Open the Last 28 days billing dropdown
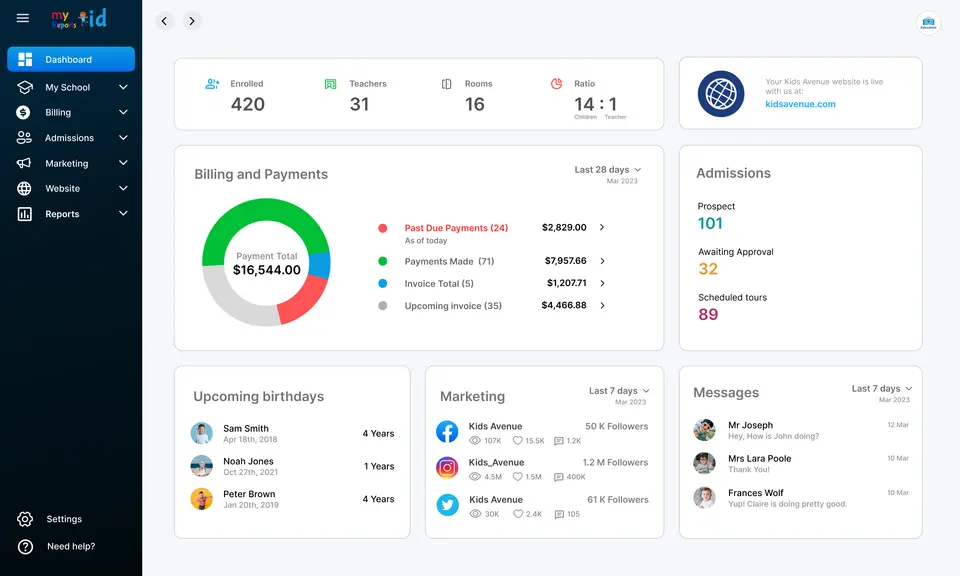This screenshot has height=576, width=960. (x=607, y=170)
